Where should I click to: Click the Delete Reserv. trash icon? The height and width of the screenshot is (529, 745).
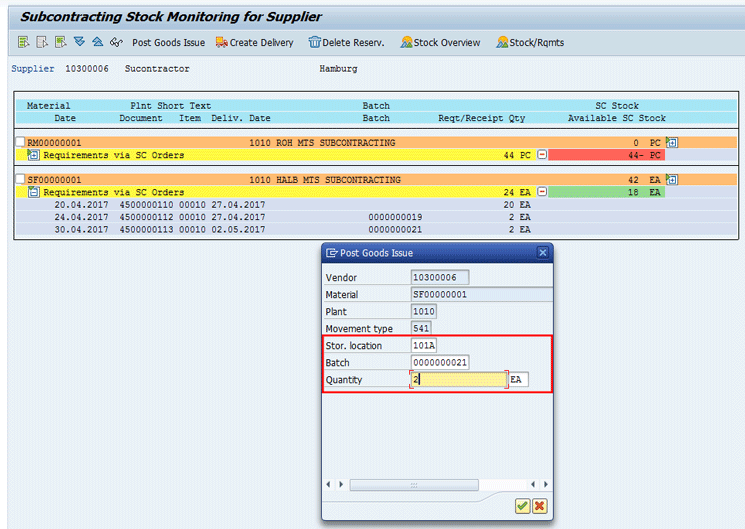click(x=315, y=42)
